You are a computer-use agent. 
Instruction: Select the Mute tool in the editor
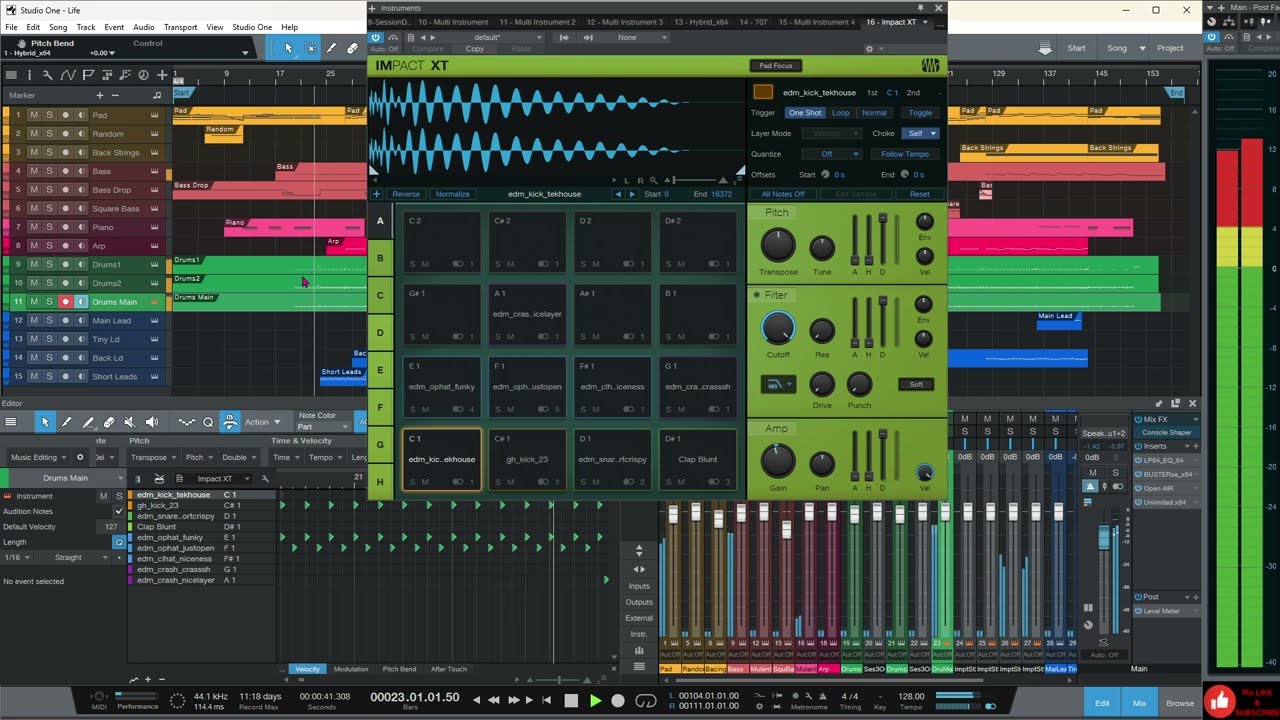click(130, 422)
